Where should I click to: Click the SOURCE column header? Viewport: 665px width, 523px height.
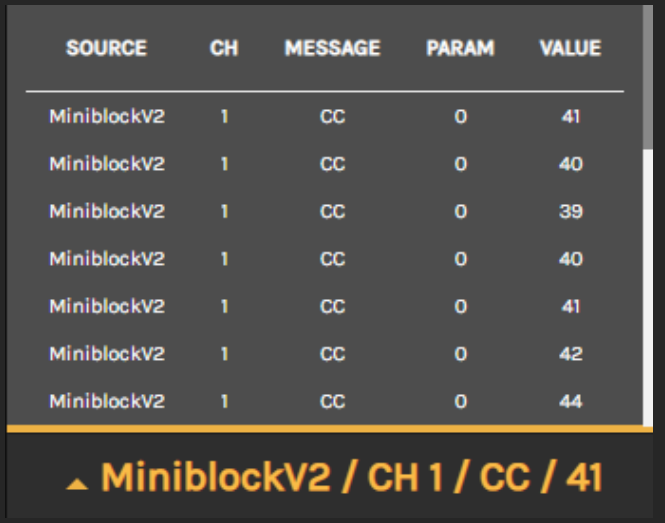coord(106,48)
